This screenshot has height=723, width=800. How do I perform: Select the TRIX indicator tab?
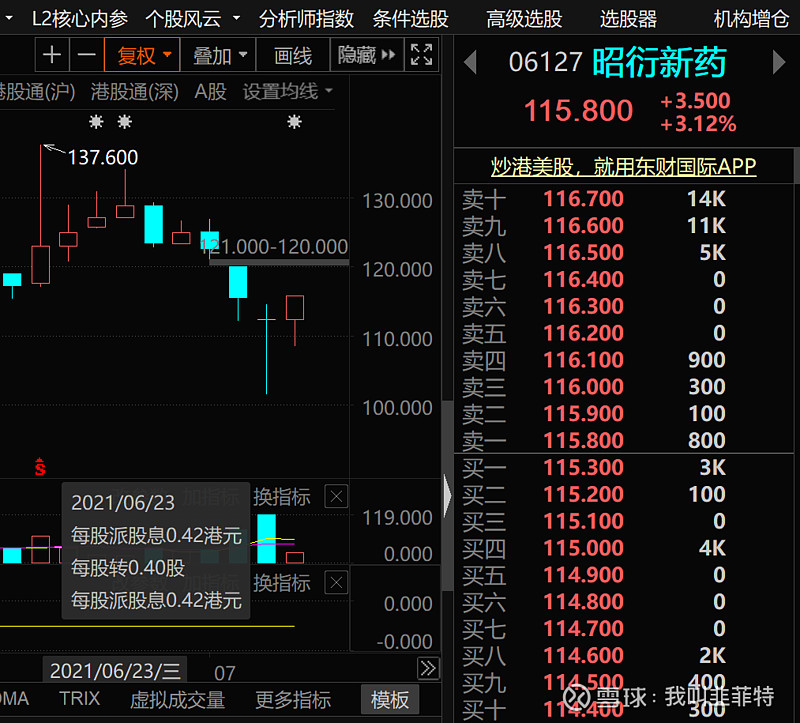(79, 699)
